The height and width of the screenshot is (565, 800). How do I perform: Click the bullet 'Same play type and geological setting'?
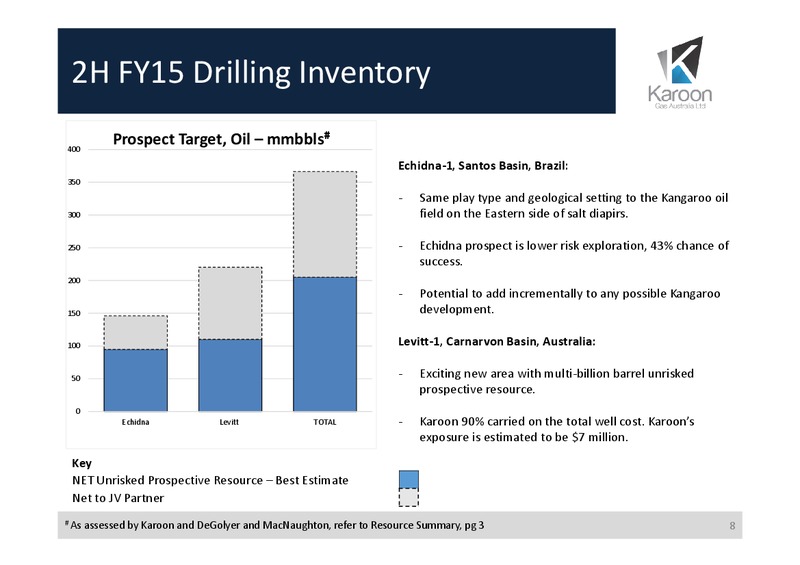(x=573, y=206)
